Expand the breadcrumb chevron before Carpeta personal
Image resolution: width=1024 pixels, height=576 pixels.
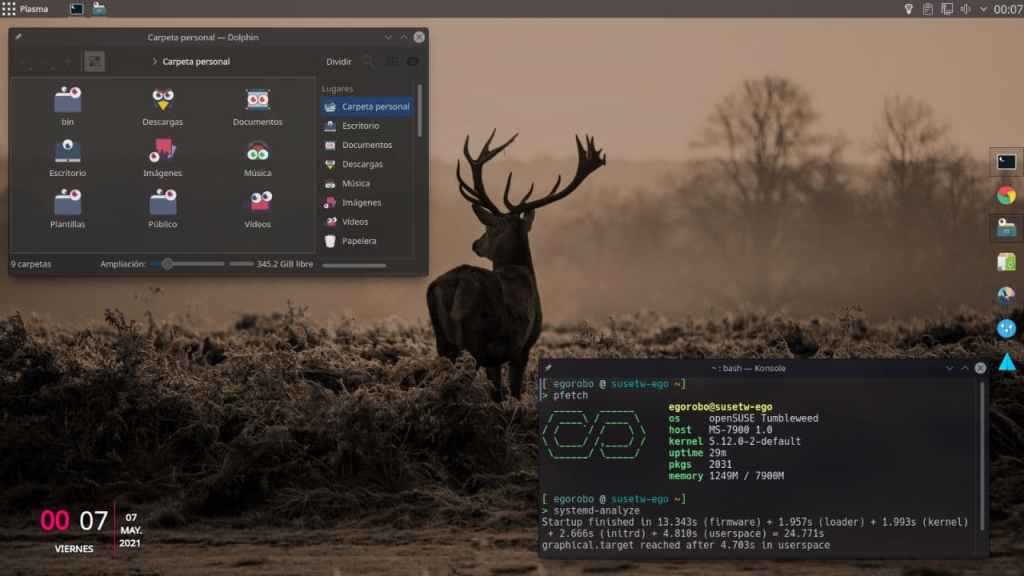[x=154, y=62]
